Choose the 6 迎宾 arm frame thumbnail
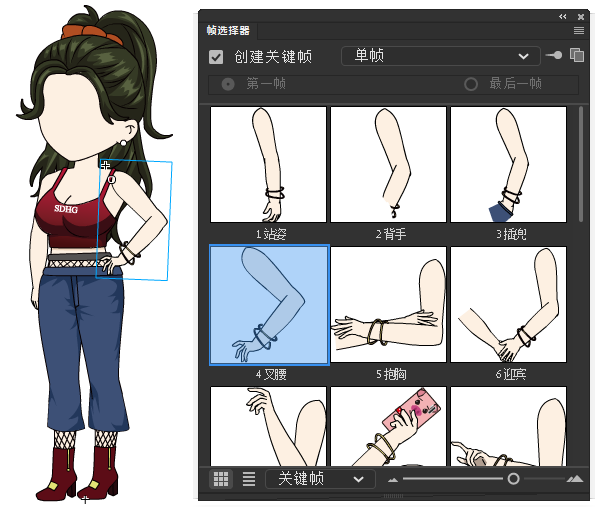Viewport: 598px width, 512px height. click(508, 305)
